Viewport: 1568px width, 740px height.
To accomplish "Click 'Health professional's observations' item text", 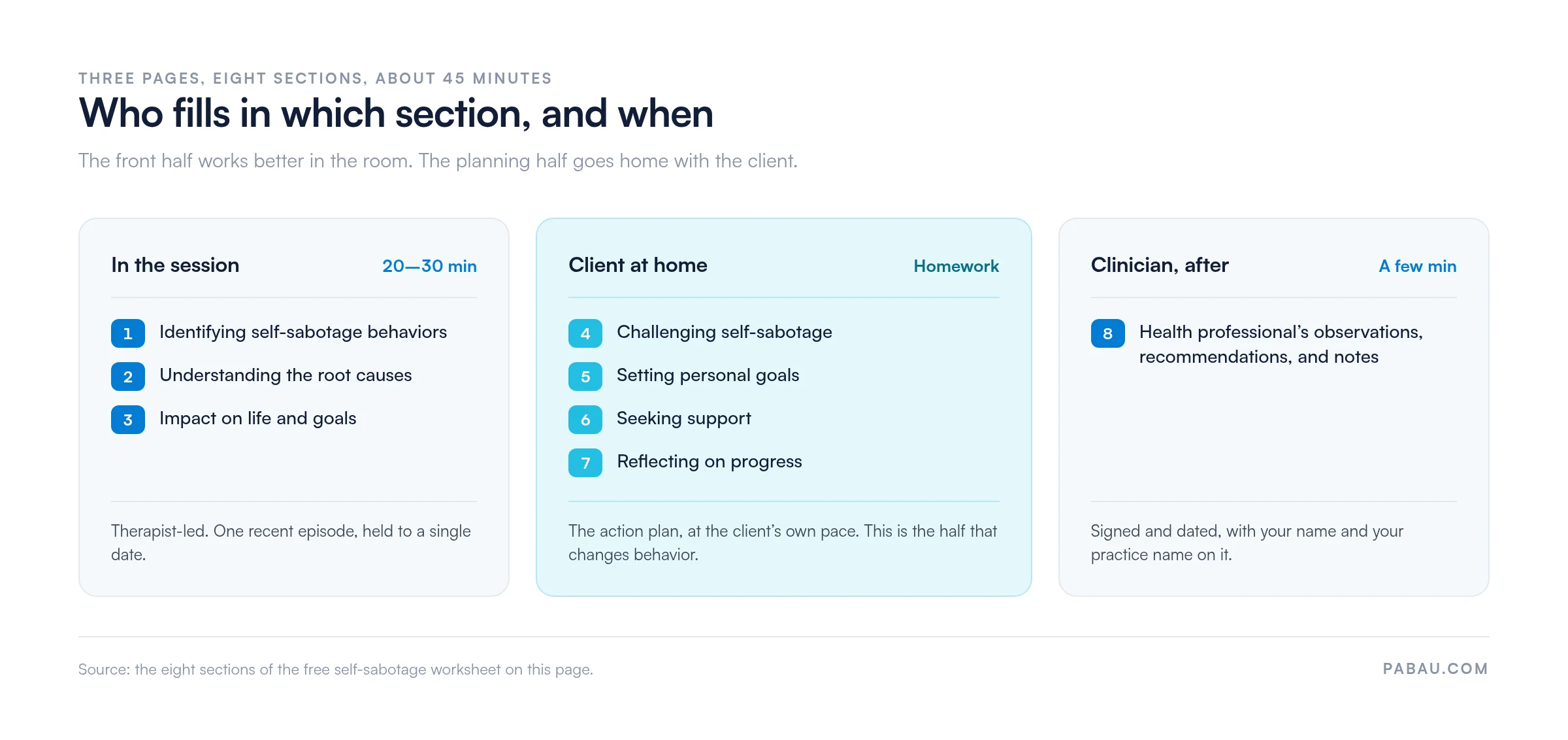I will coord(1281,345).
